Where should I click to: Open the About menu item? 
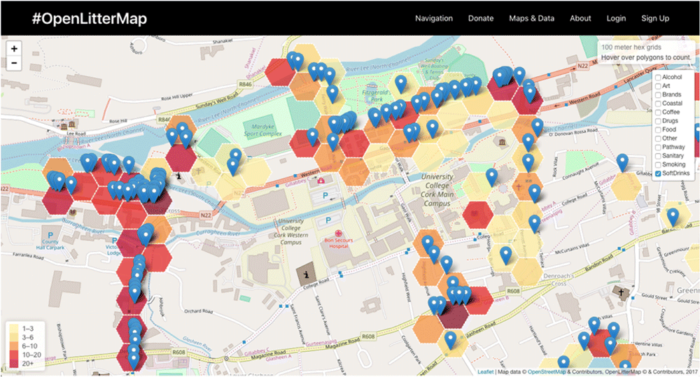click(580, 18)
